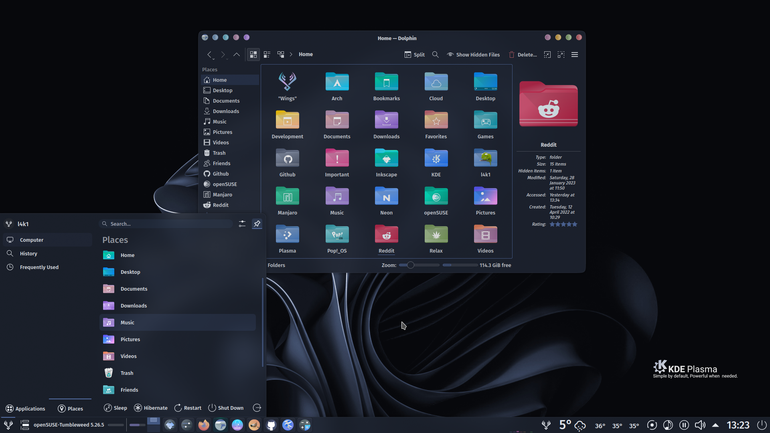This screenshot has width=770, height=433.
Task: Select Computer in the launcher sidebar
Action: [x=48, y=240]
